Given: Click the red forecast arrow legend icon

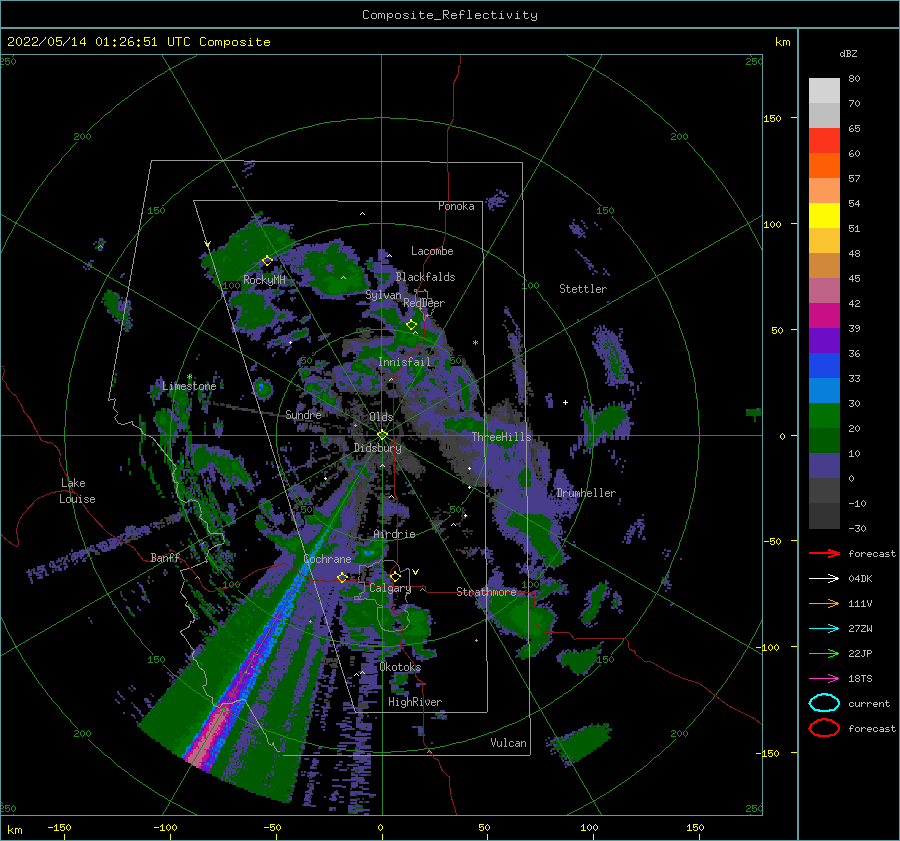Looking at the screenshot, I should point(824,553).
